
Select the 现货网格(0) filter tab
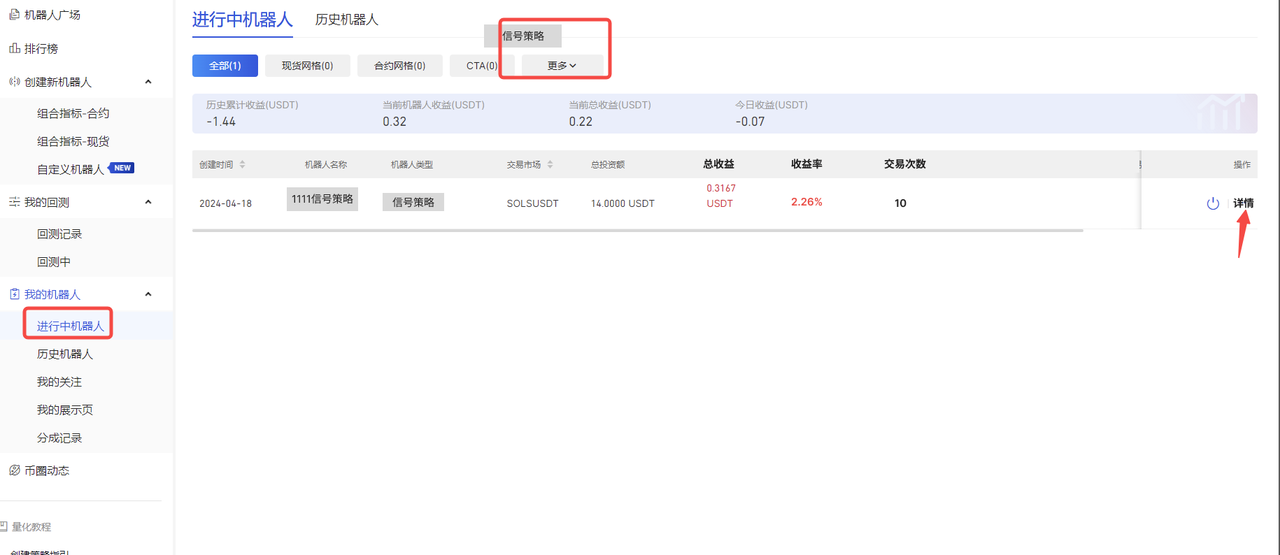[x=307, y=66]
